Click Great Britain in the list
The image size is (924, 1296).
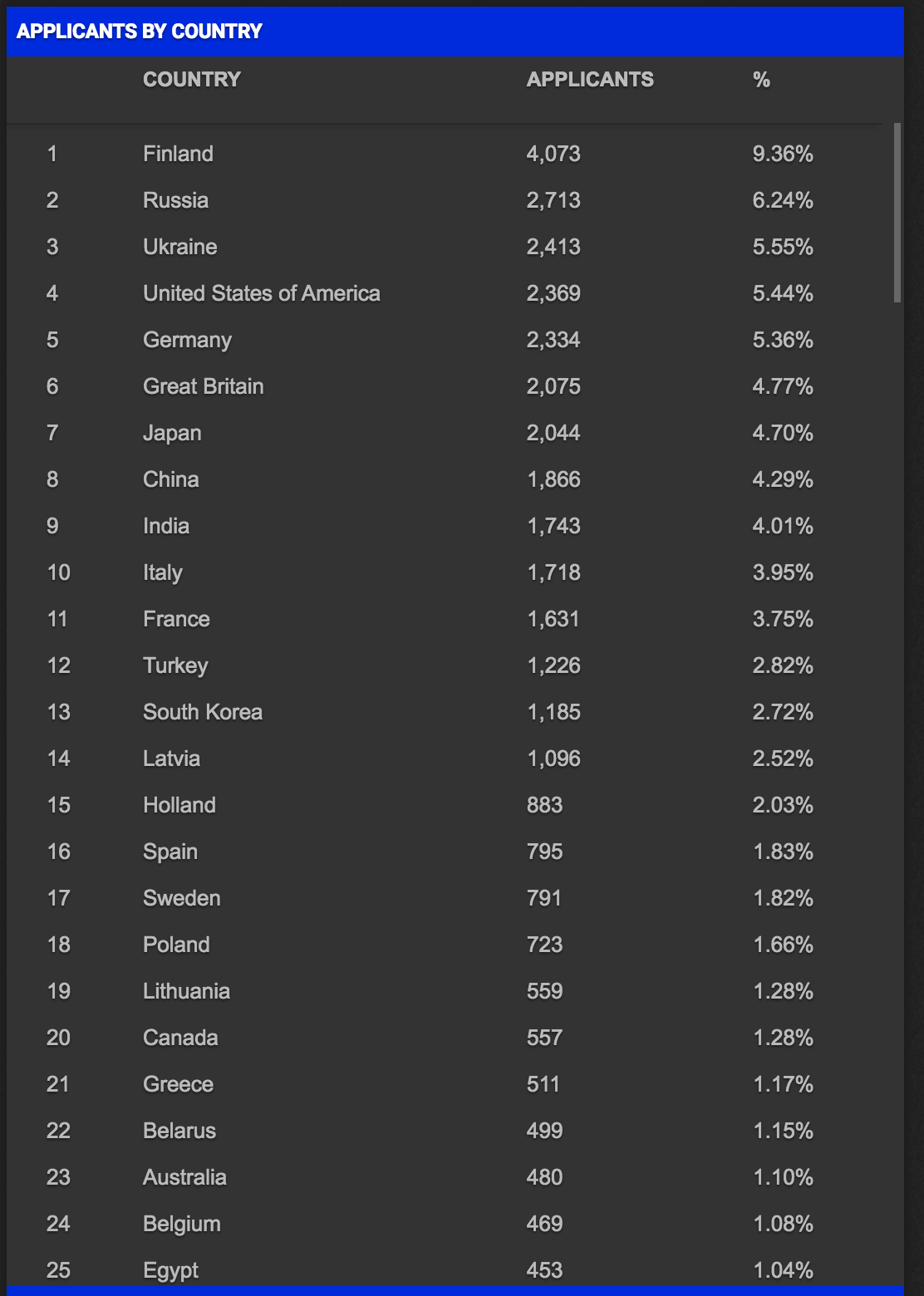point(204,386)
